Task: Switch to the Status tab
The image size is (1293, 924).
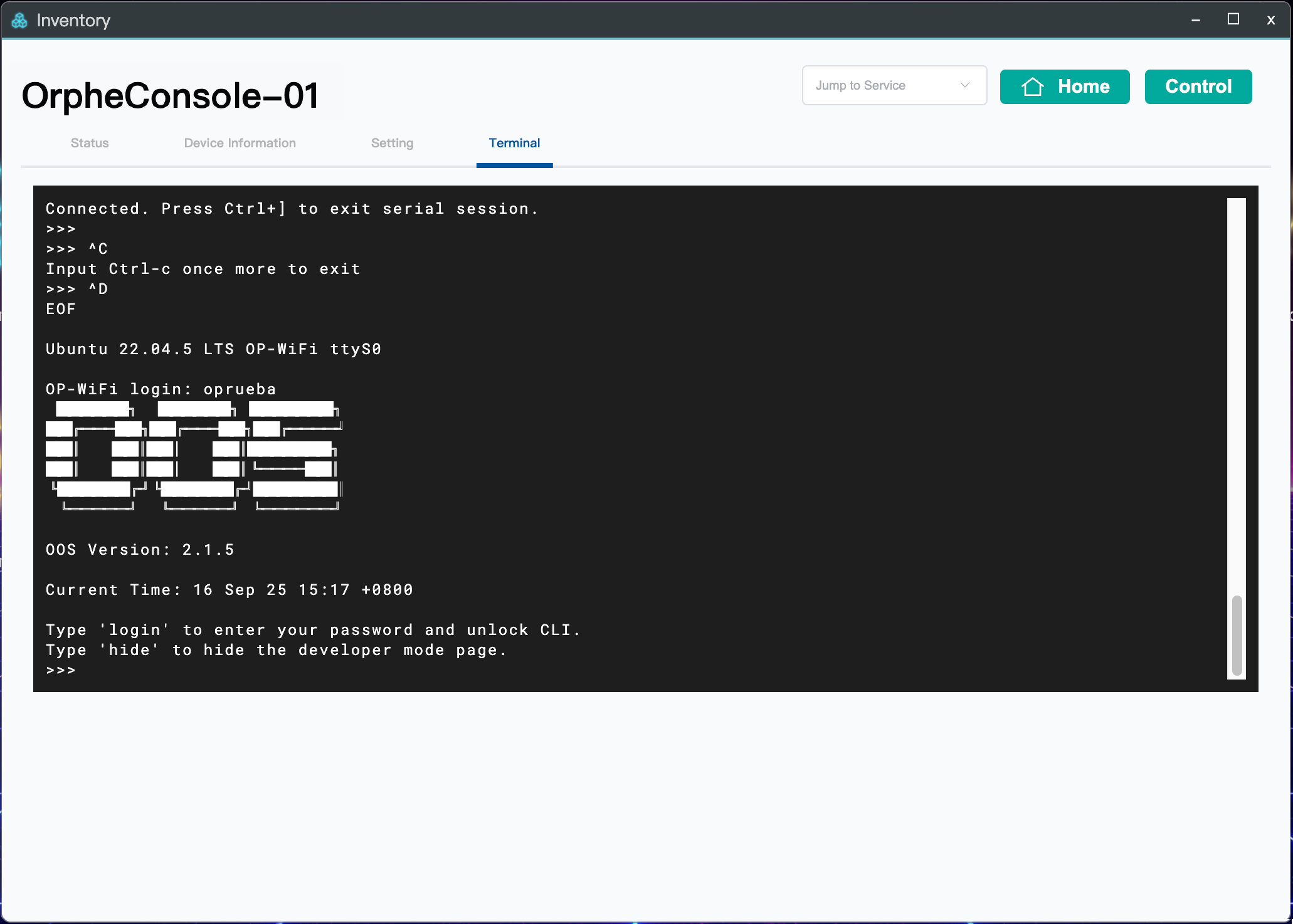Action: click(x=90, y=143)
